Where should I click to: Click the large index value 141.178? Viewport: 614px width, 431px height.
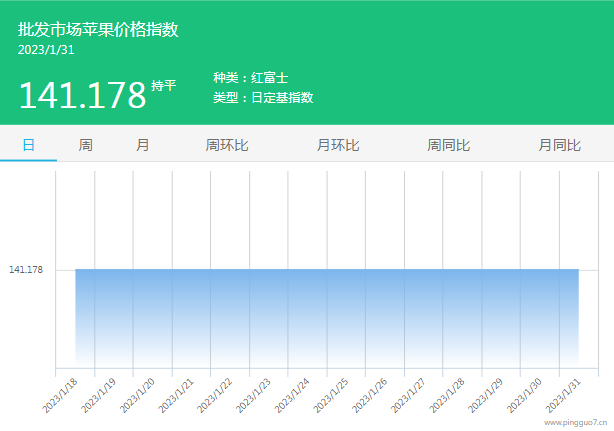click(x=82, y=95)
